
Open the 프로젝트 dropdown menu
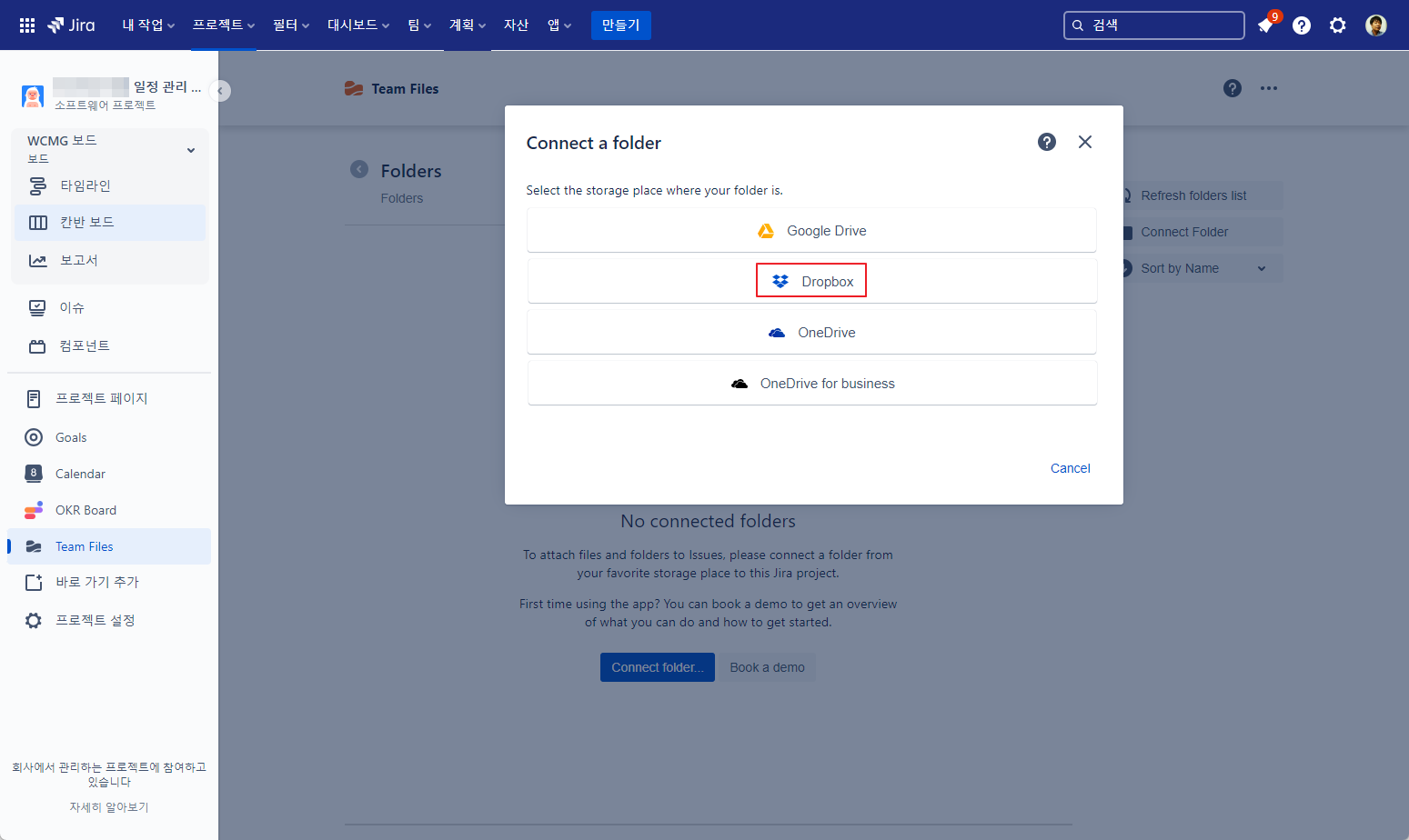224,25
